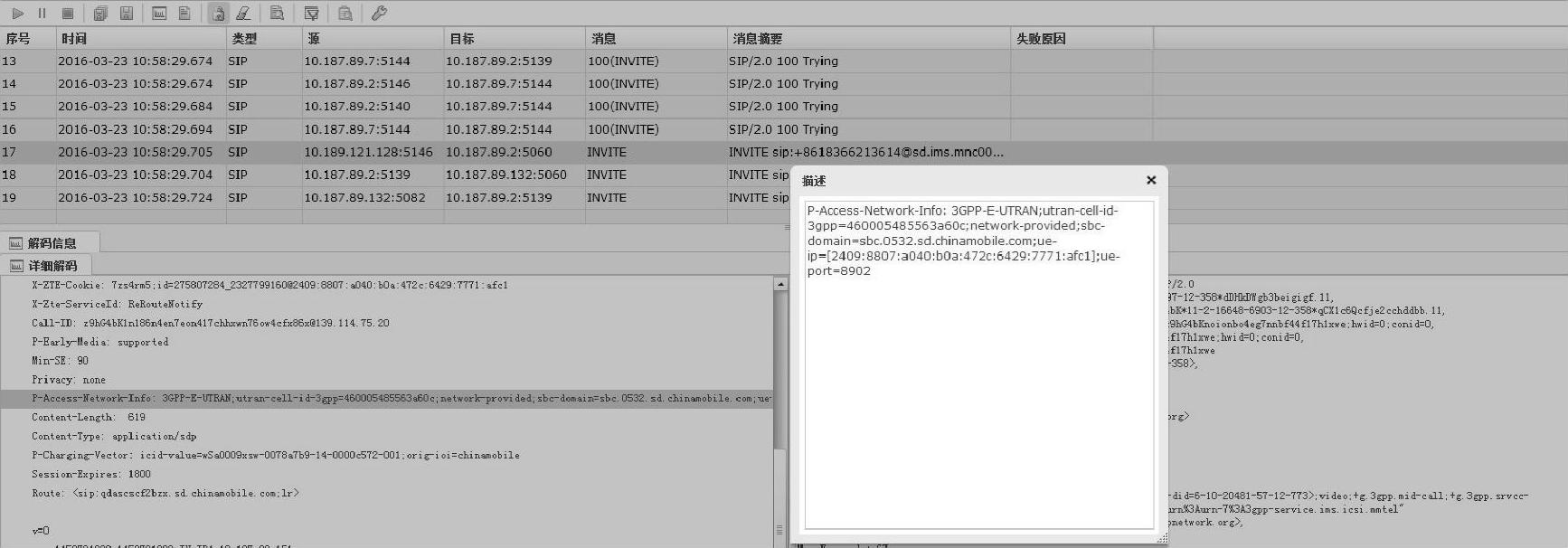The height and width of the screenshot is (548, 1568).
Task: Sort by the 类型 column header
Action: (264, 39)
